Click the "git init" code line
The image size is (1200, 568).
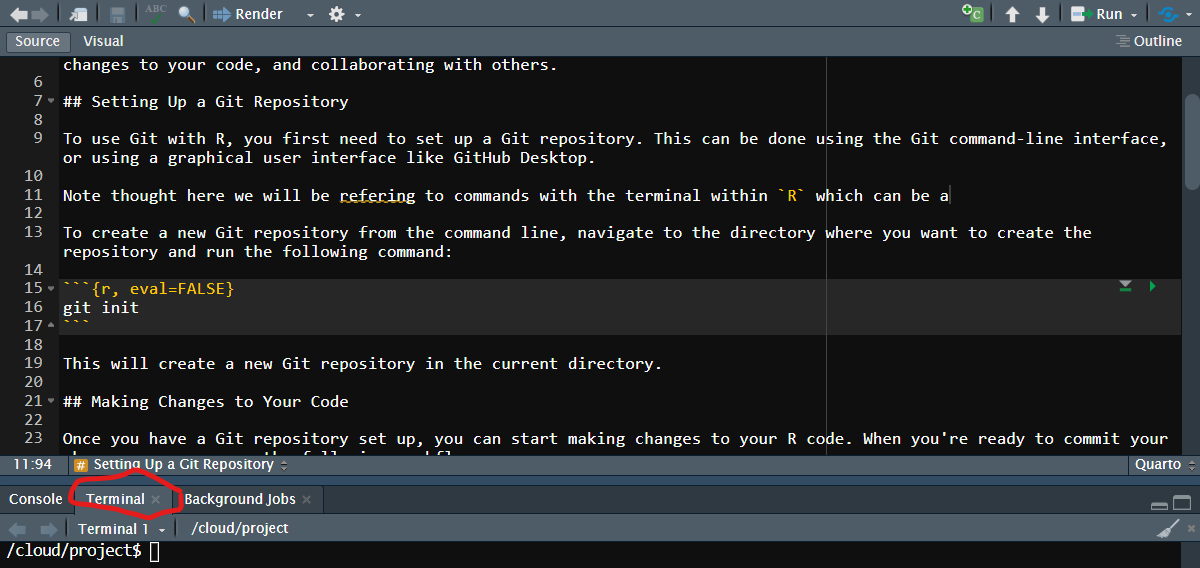[101, 308]
